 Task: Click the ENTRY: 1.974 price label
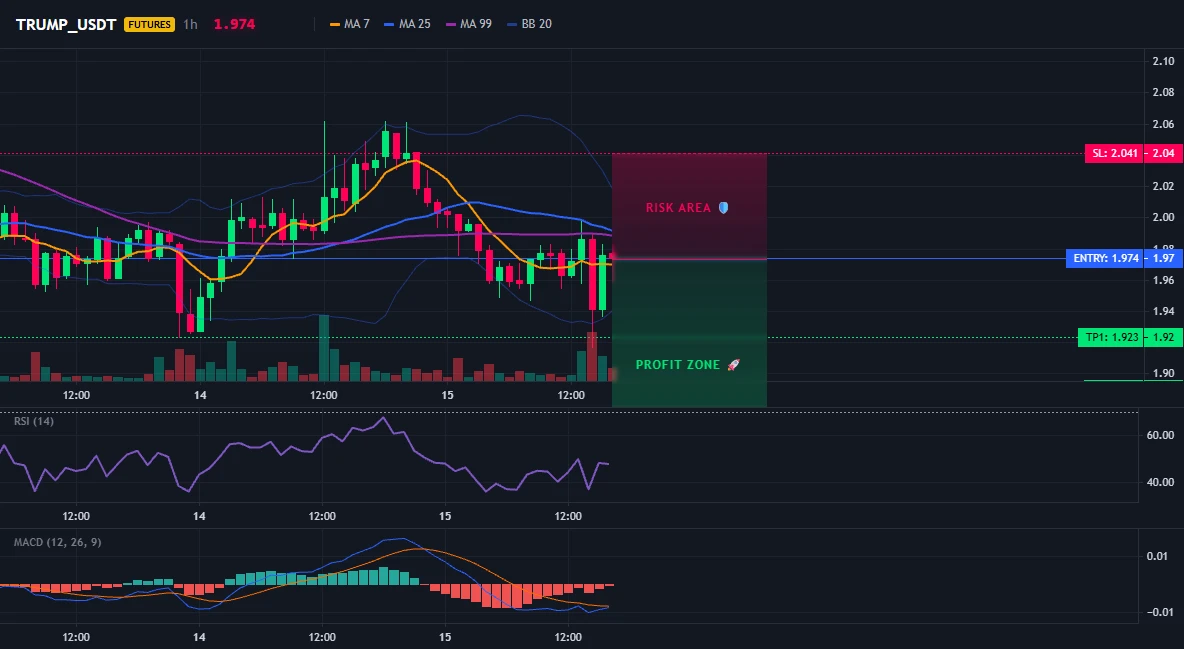tap(1104, 258)
